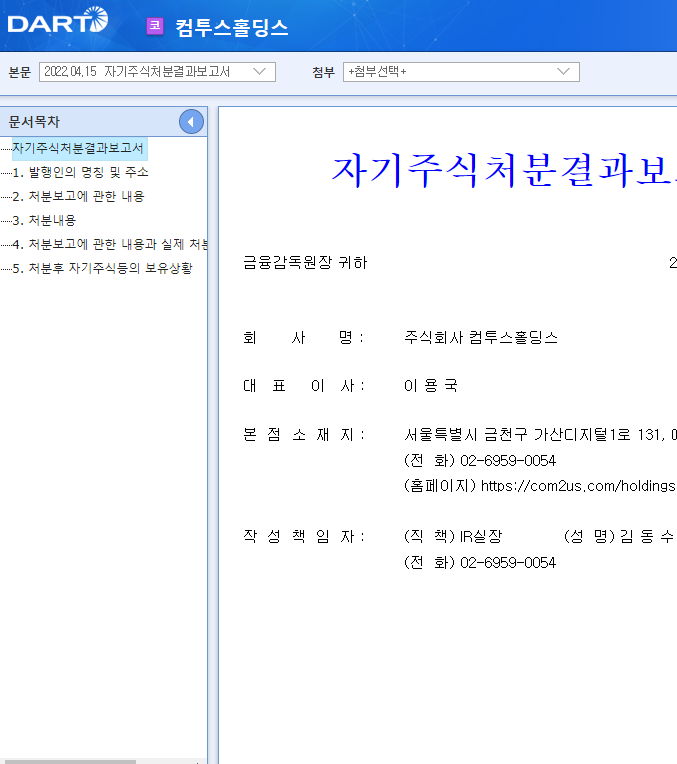677x764 pixels.
Task: Open section 5. 처분후 자기주식등의 보유상황
Action: [102, 268]
